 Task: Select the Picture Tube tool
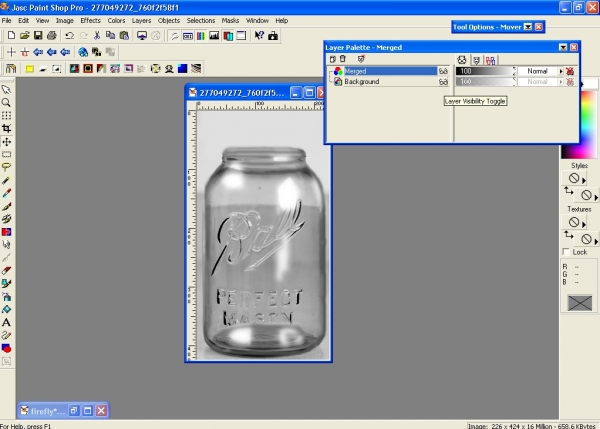[x=6, y=284]
